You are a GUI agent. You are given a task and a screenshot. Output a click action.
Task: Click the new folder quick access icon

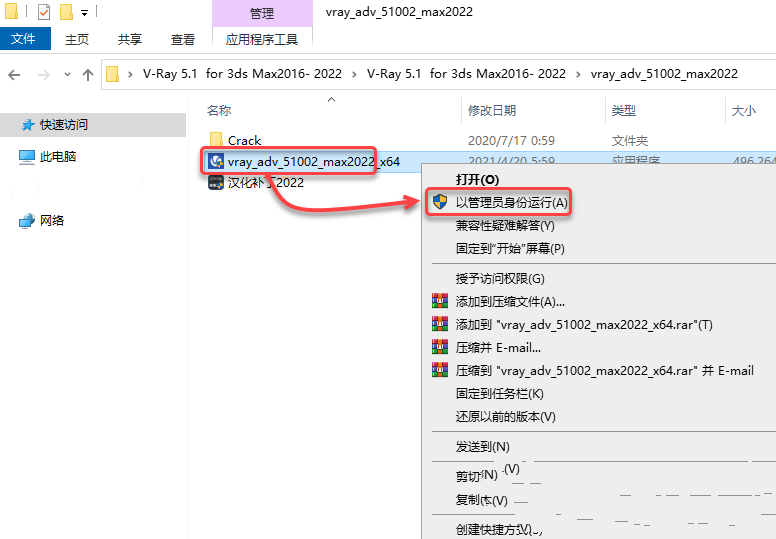(x=66, y=11)
